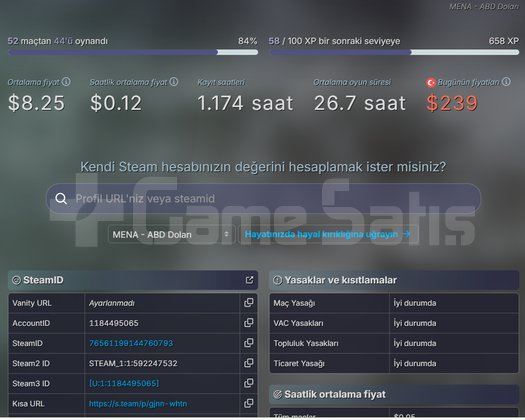Click the Topluluk Yasakları row label
This screenshot has height=420, width=525.
(306, 343)
